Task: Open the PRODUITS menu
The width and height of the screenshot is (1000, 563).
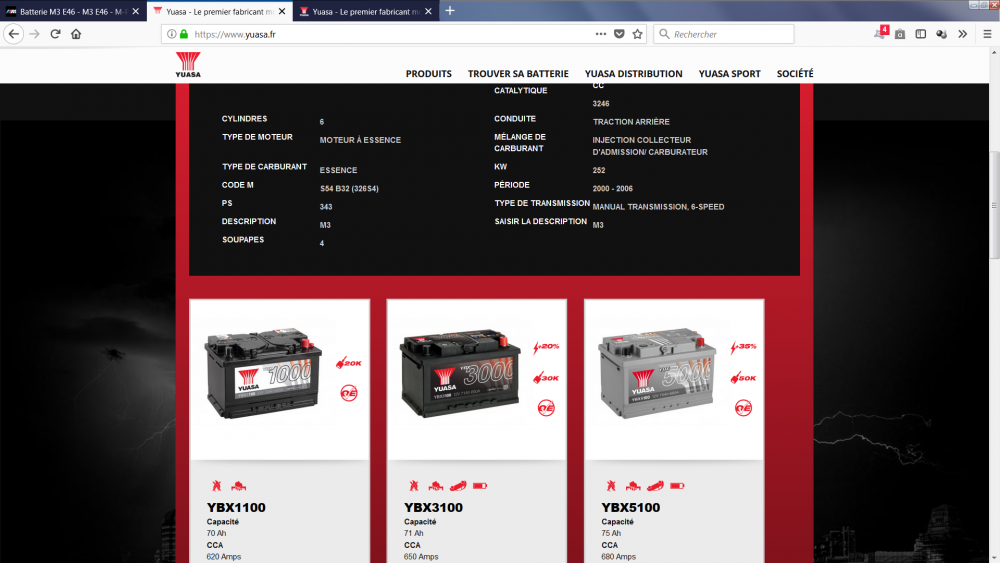Action: pyautogui.click(x=429, y=74)
